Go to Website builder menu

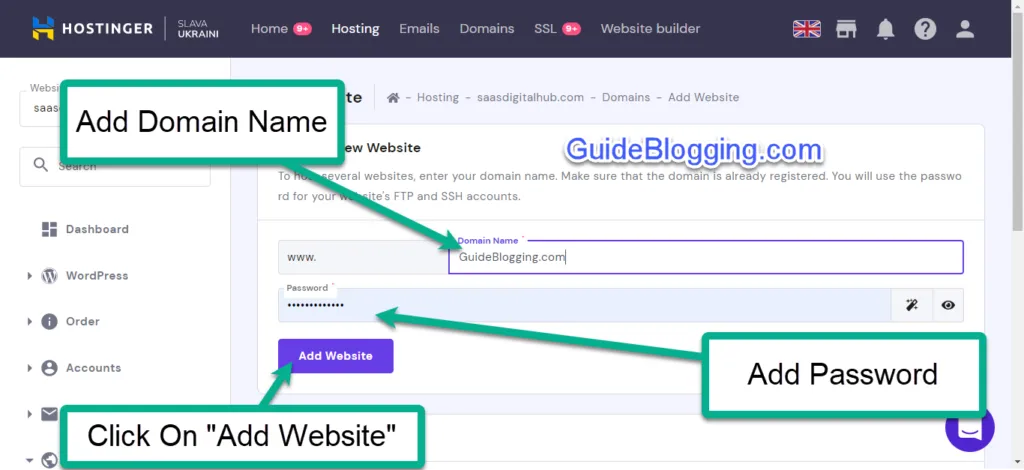click(x=650, y=29)
